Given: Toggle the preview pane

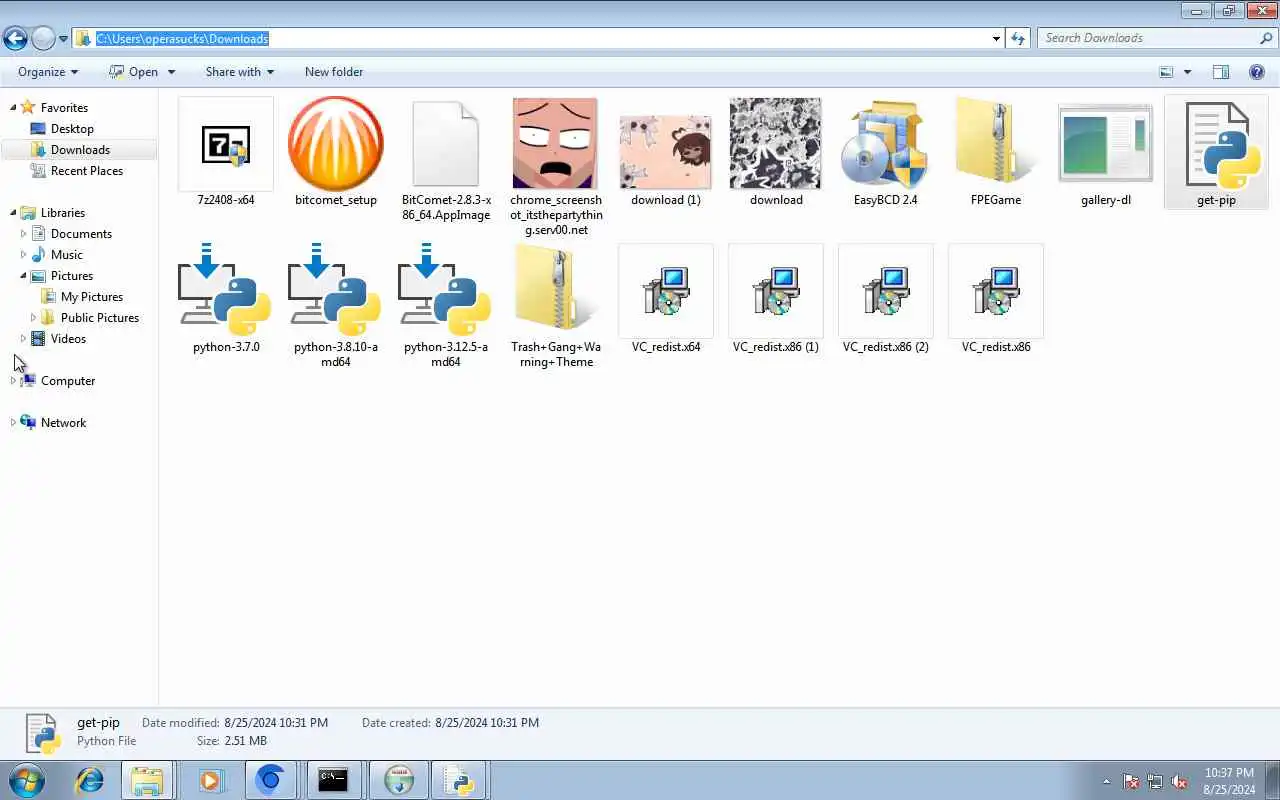Looking at the screenshot, I should click(1221, 72).
